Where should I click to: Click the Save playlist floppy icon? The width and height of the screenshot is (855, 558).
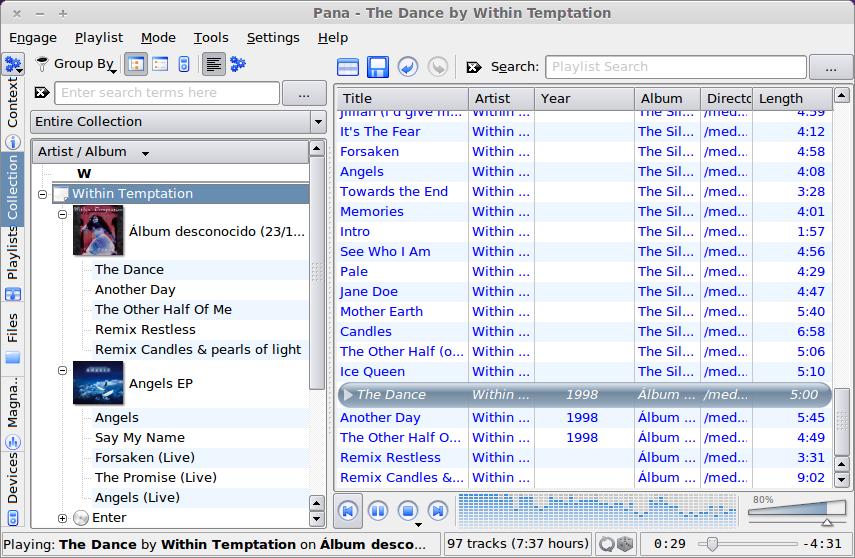(377, 67)
